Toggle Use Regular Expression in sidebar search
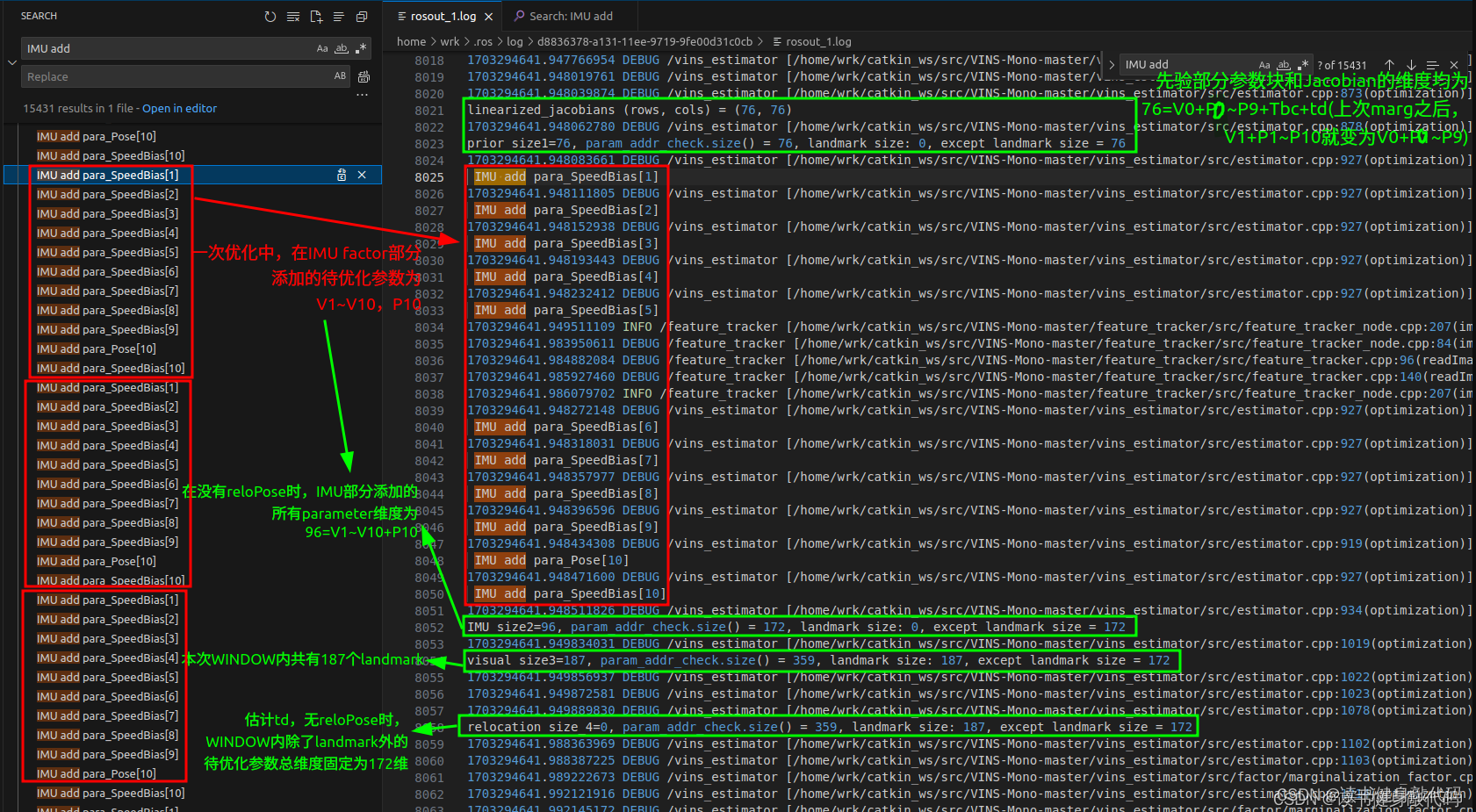1476x812 pixels. (361, 49)
